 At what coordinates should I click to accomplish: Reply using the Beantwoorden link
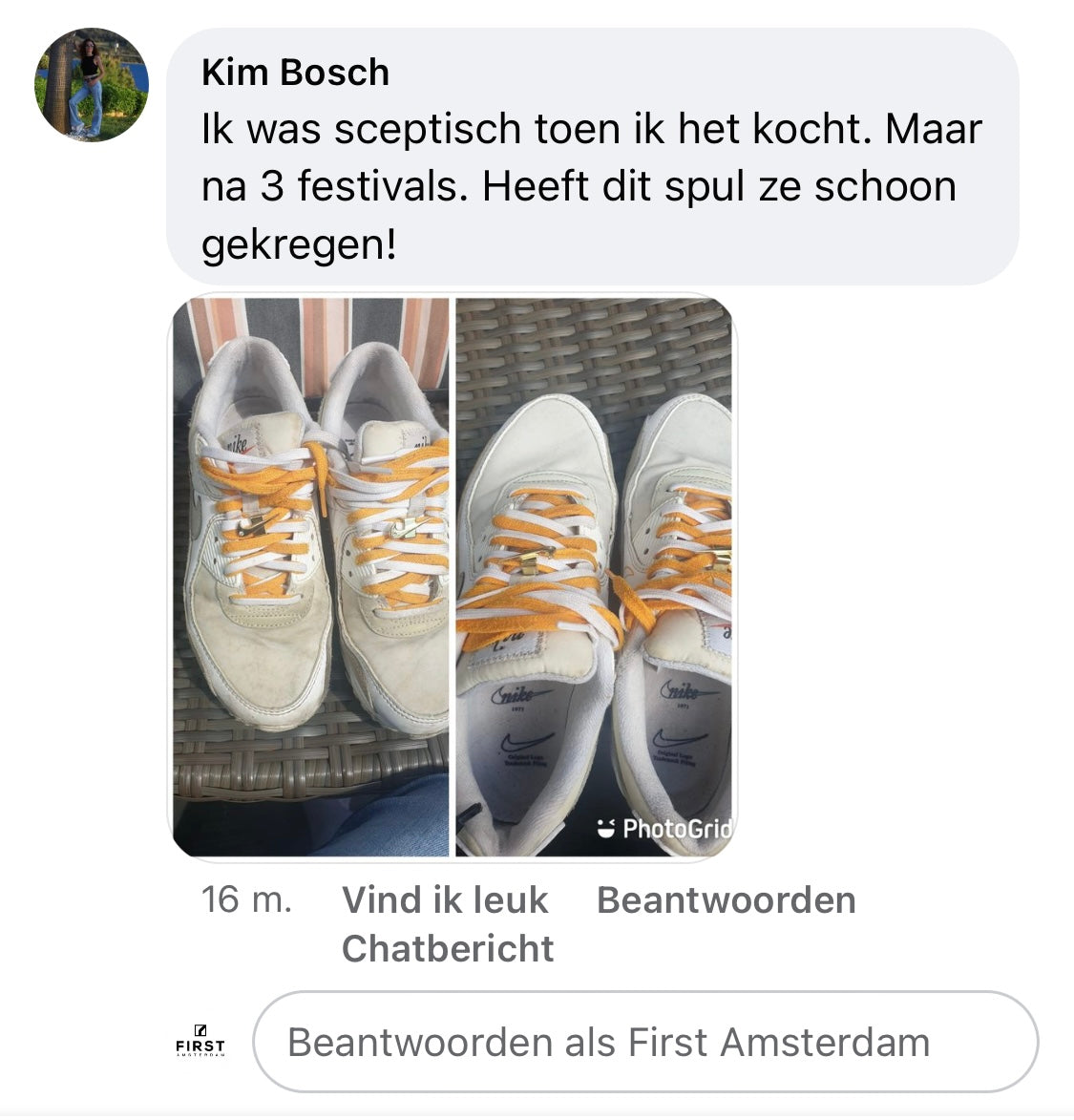727,899
